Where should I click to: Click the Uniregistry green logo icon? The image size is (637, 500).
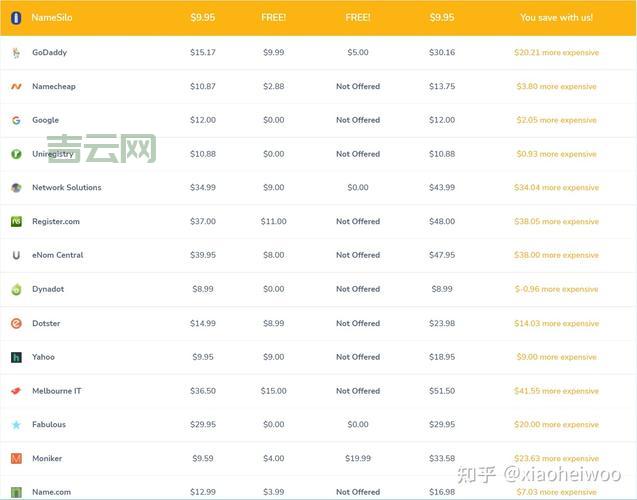tap(16, 154)
